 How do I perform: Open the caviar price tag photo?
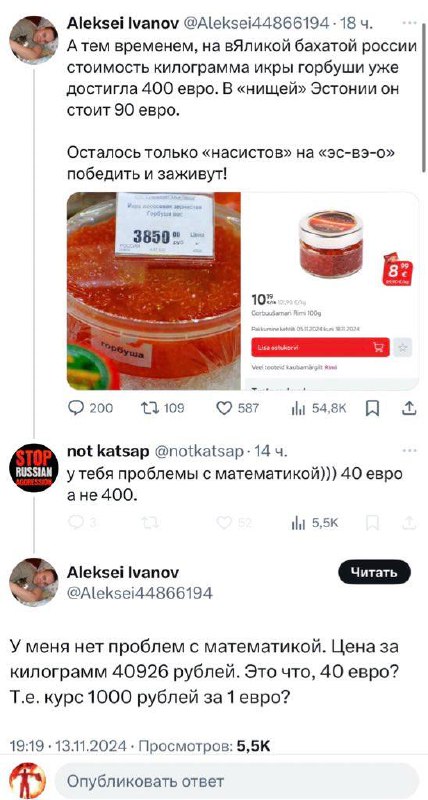[x=154, y=291]
